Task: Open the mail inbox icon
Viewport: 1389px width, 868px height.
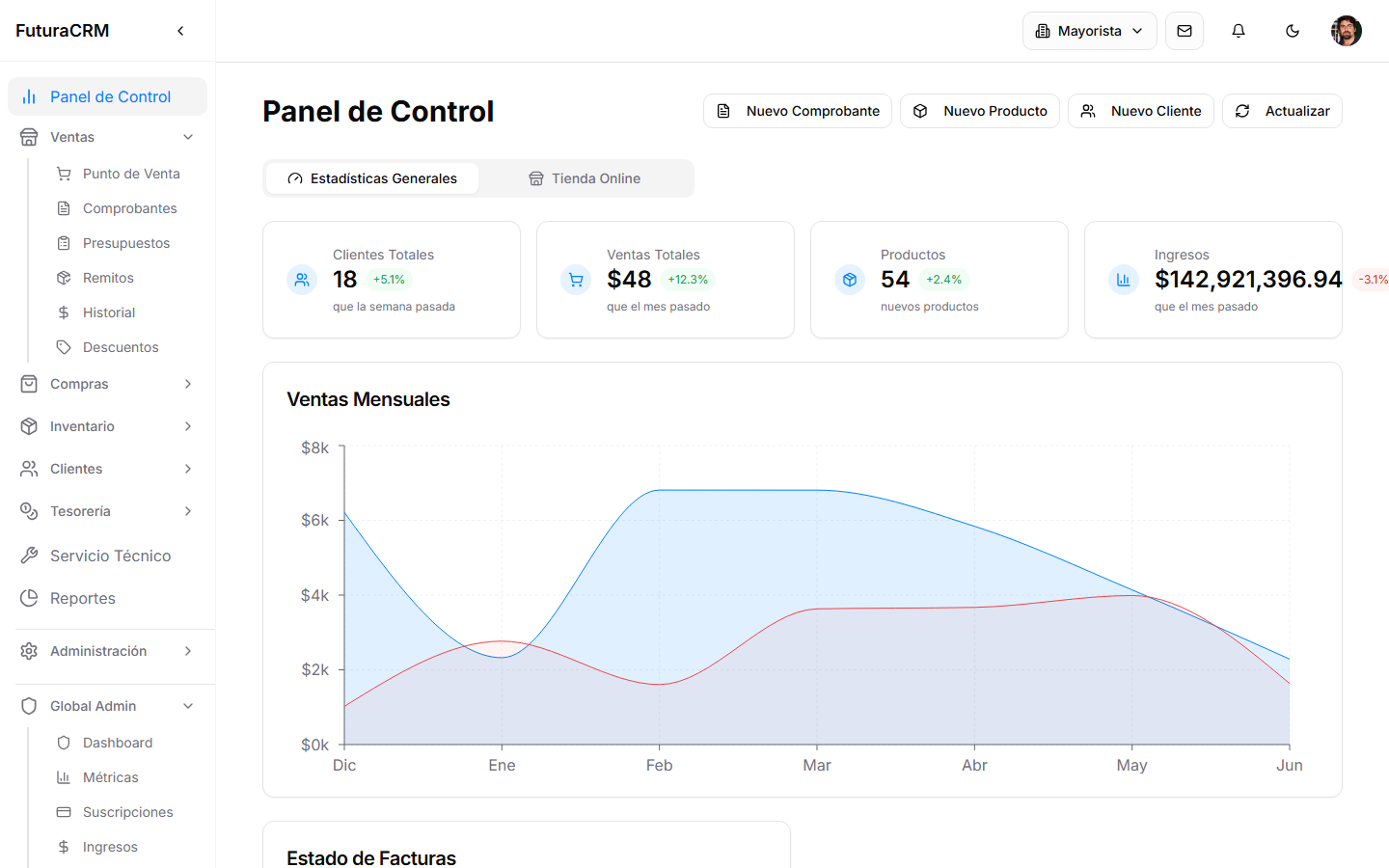Action: click(1185, 31)
